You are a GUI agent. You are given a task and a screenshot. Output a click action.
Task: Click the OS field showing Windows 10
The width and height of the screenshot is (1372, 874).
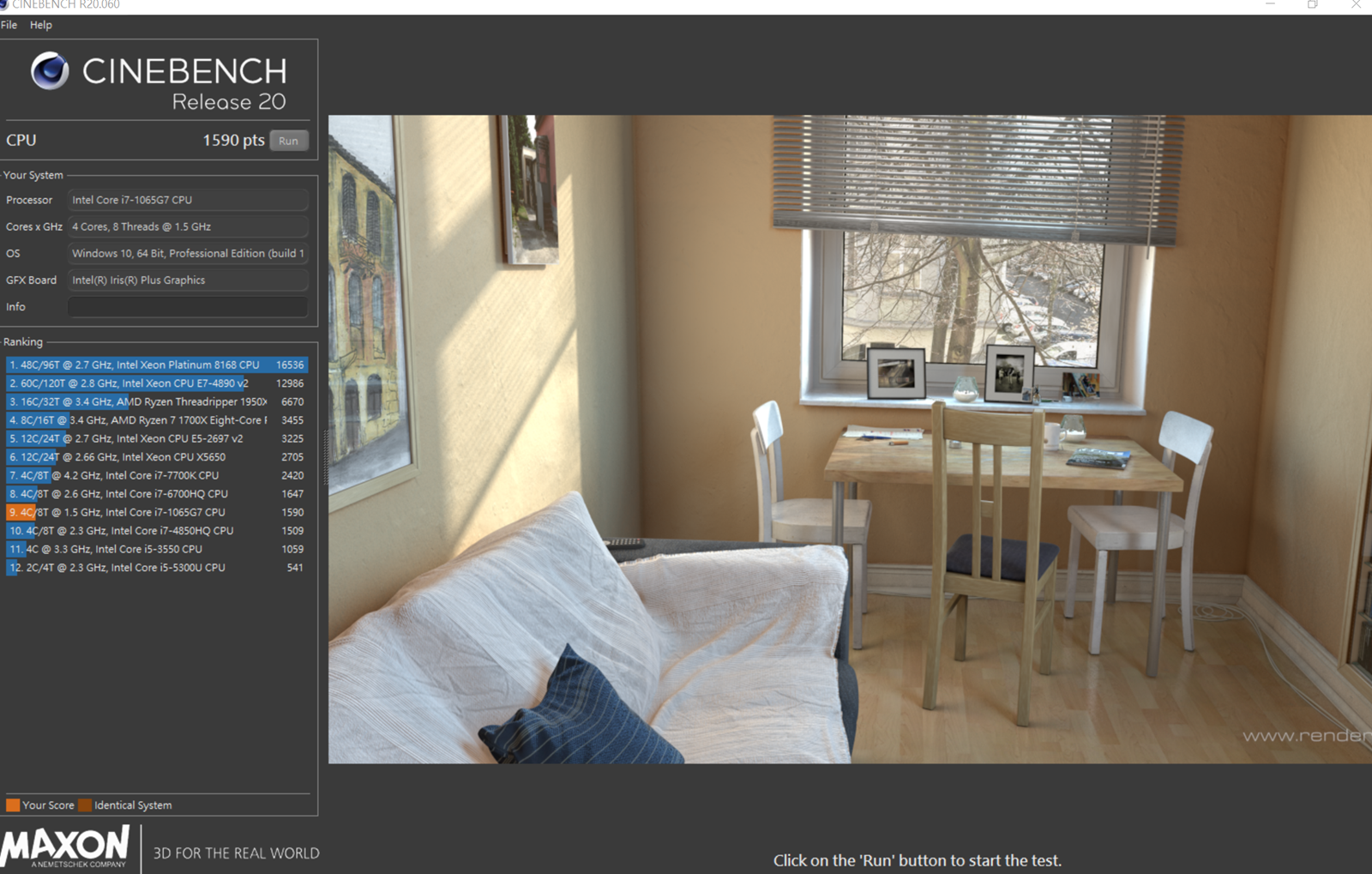[x=187, y=253]
